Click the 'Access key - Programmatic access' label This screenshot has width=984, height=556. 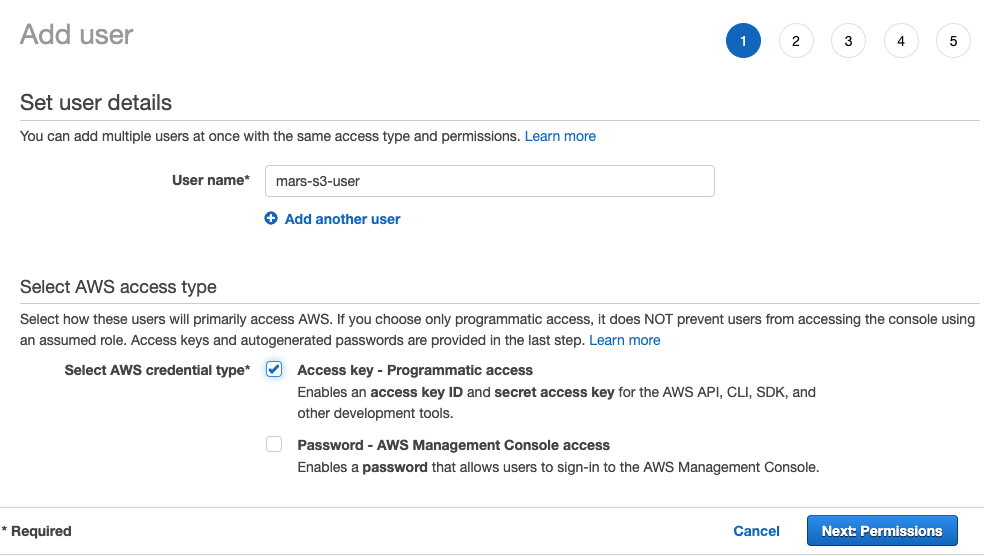pos(415,370)
